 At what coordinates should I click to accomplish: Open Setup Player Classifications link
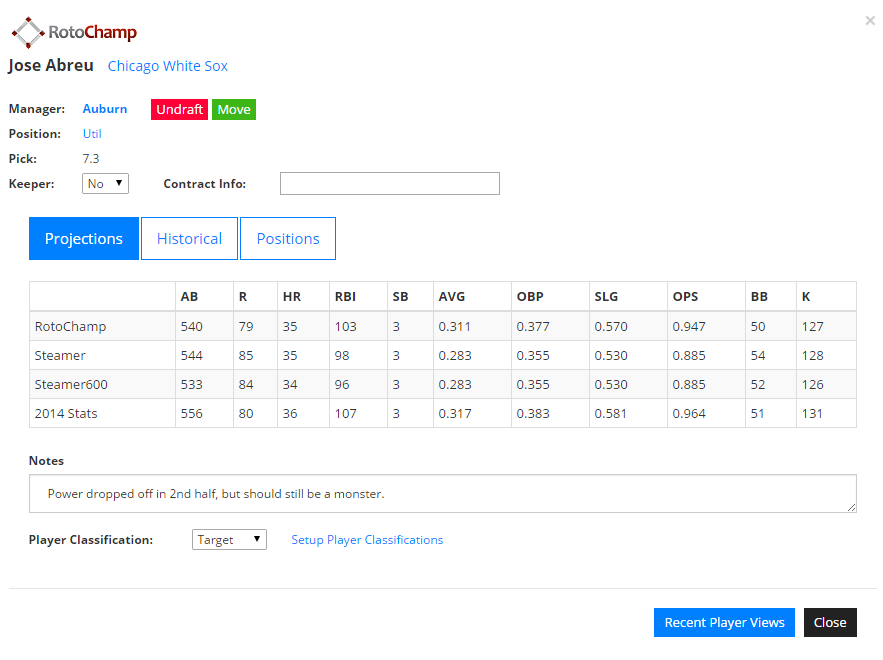pyautogui.click(x=367, y=539)
